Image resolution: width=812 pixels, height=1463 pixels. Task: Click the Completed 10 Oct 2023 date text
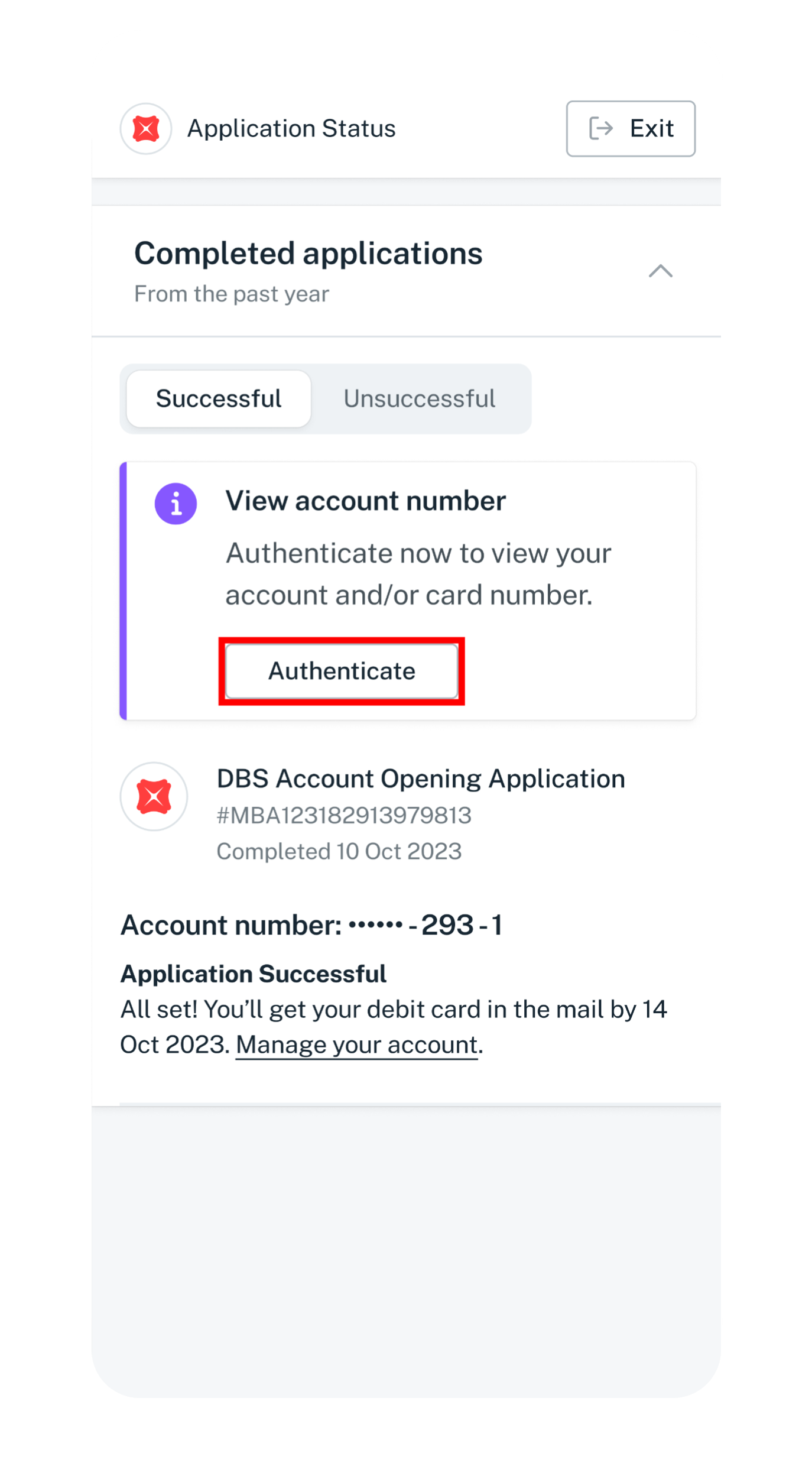tap(339, 851)
